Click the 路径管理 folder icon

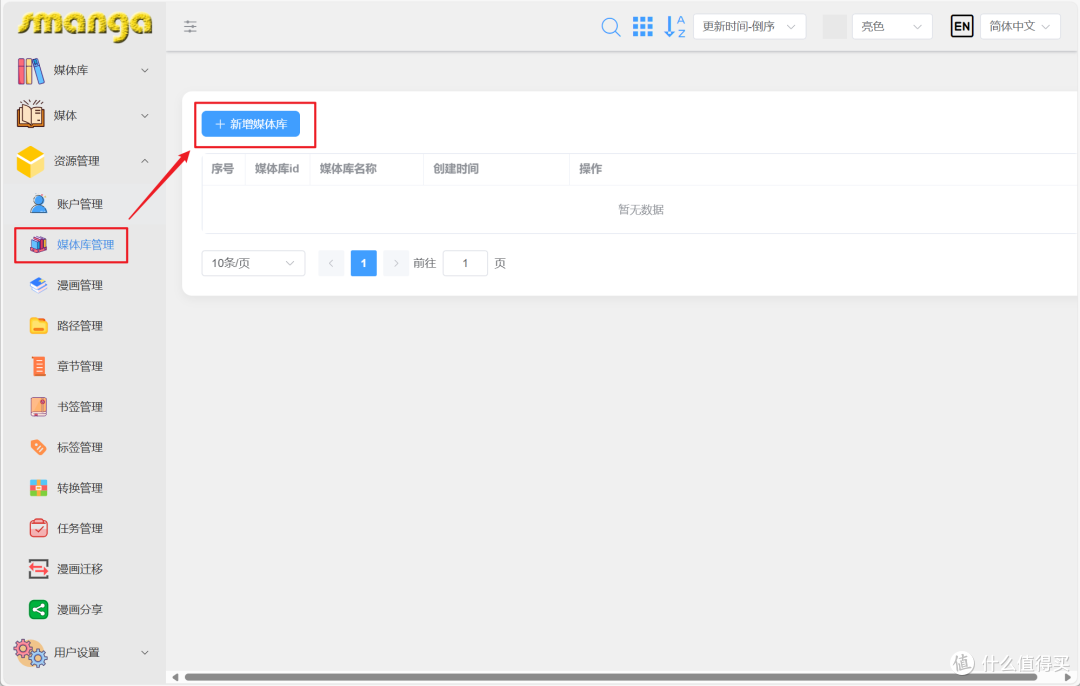39,326
